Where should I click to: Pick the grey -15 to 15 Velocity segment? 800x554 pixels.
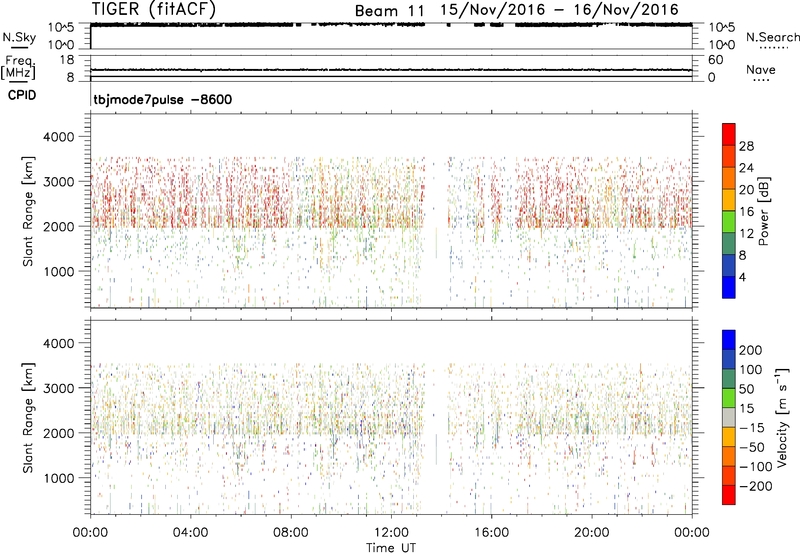click(x=729, y=418)
